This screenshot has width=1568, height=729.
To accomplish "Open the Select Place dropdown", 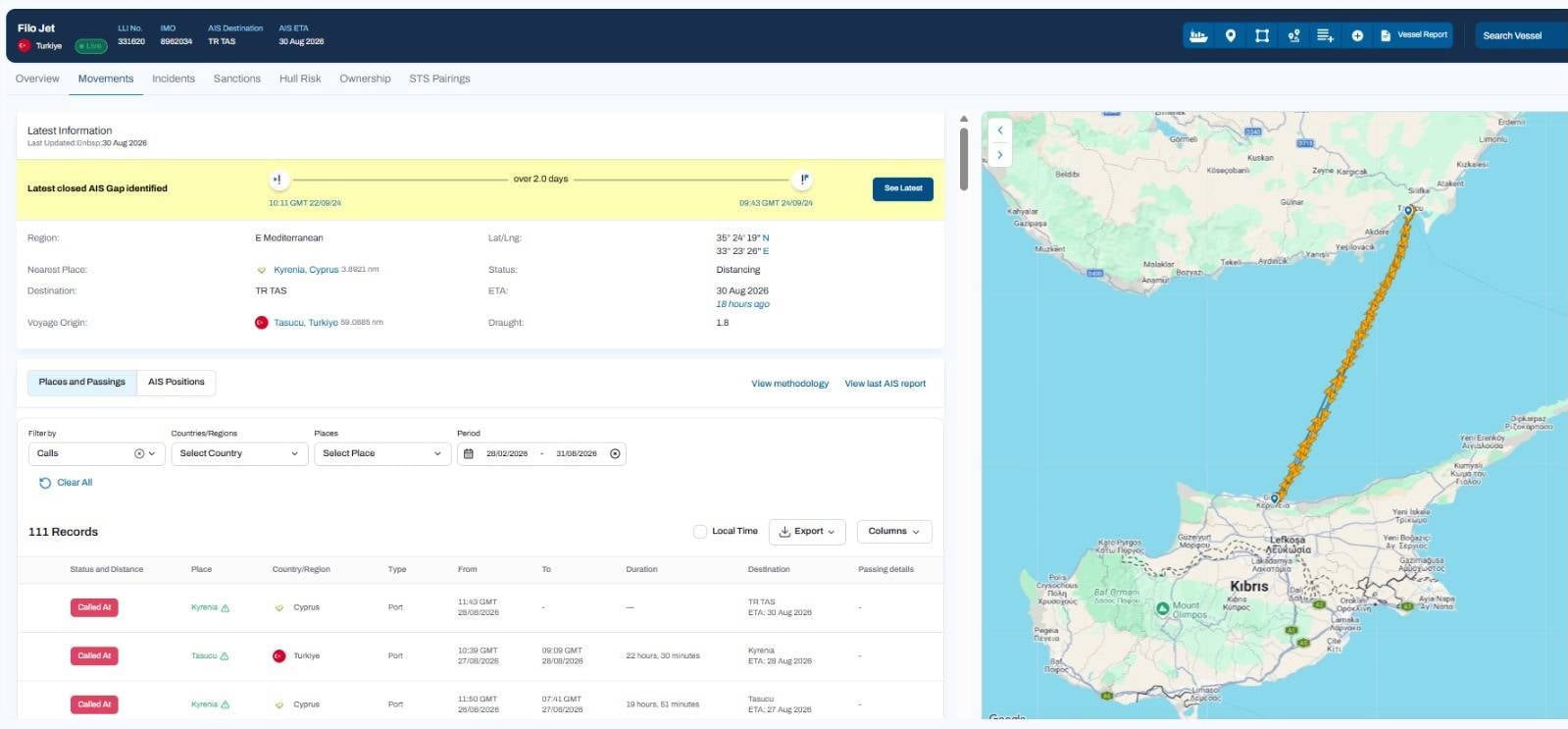I will 382,453.
